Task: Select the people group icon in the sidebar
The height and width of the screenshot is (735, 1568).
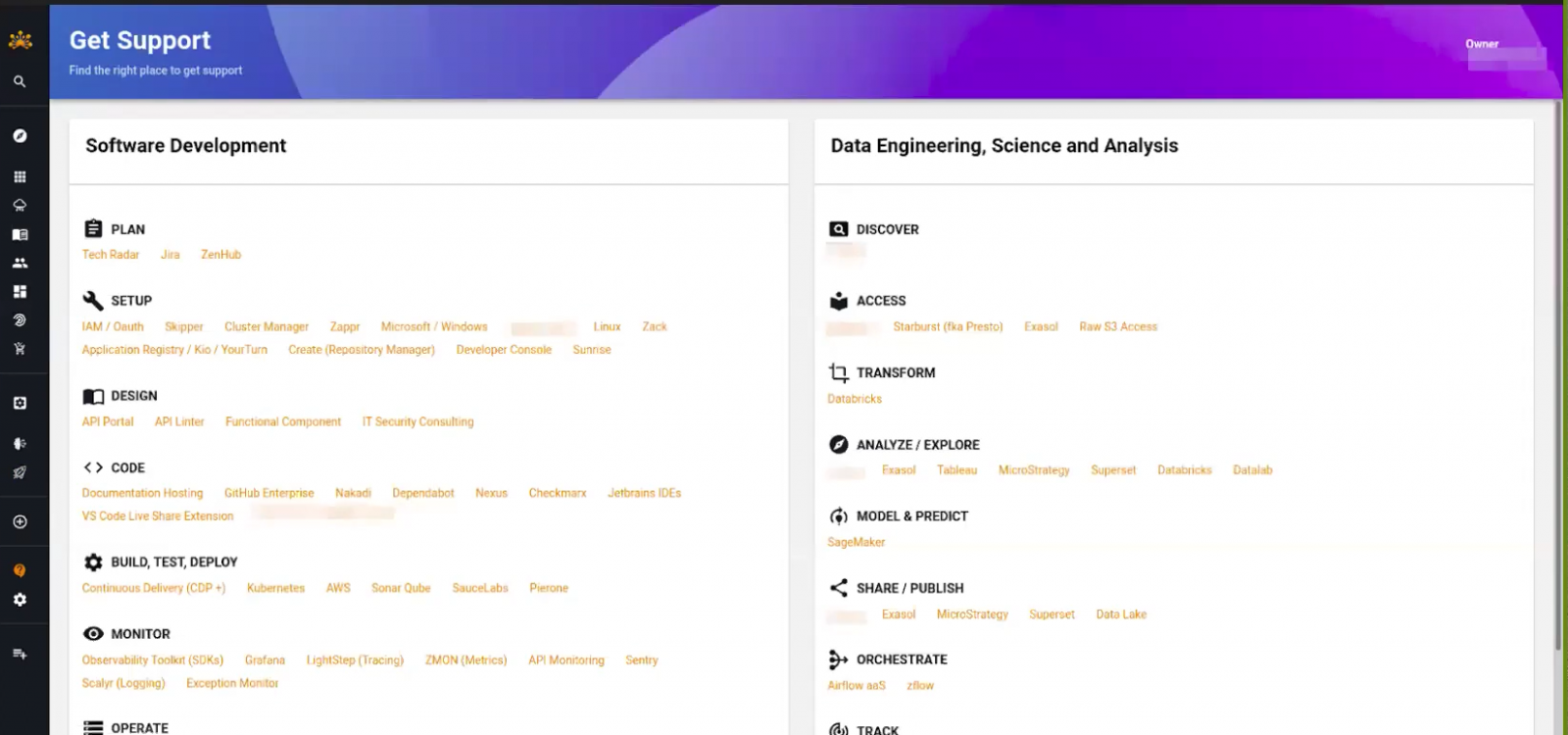Action: coord(20,264)
